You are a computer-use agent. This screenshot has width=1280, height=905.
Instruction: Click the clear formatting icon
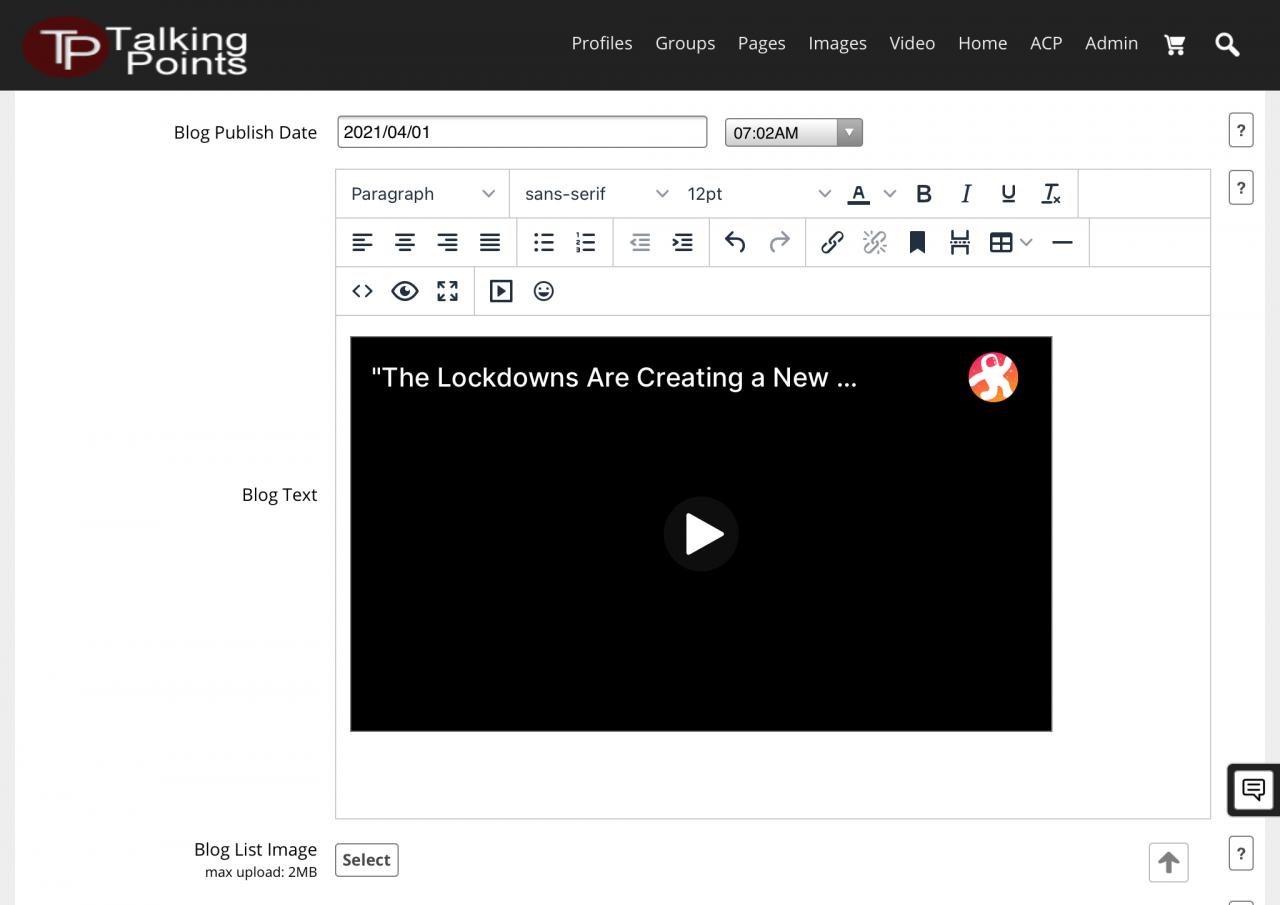(1050, 194)
